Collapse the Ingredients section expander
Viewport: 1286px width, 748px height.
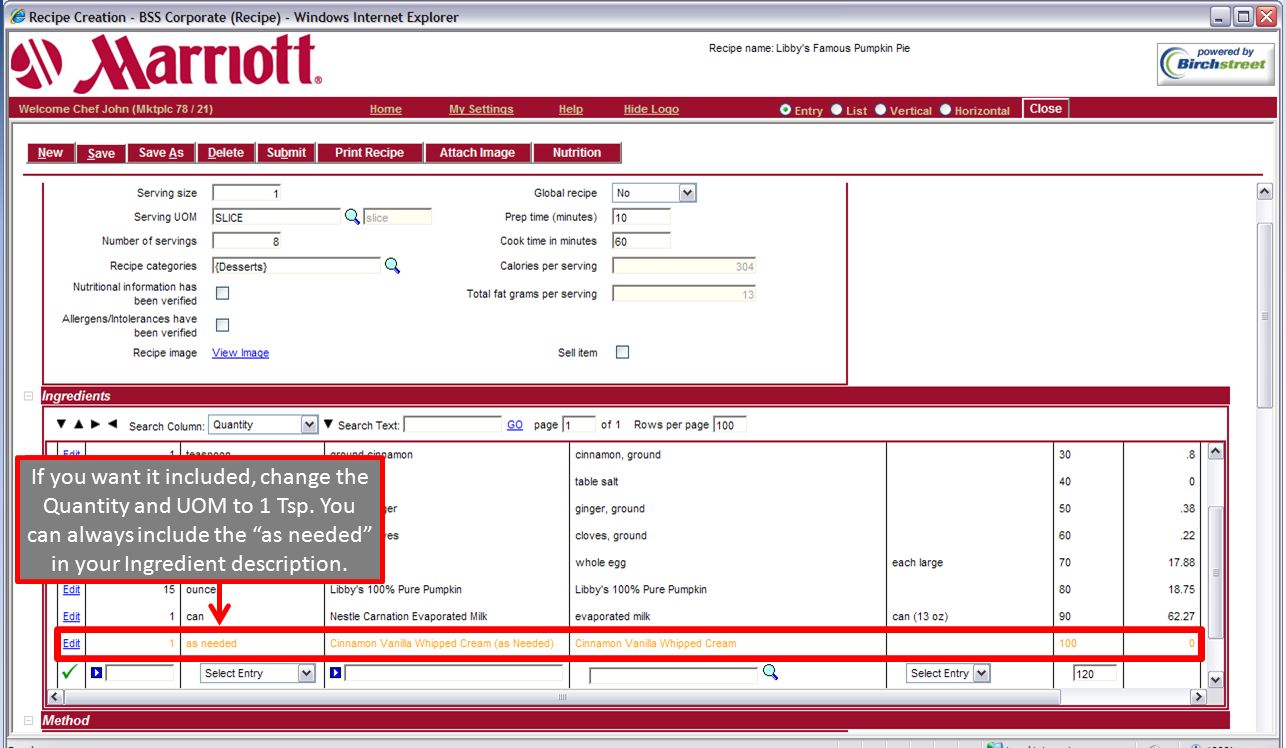28,396
